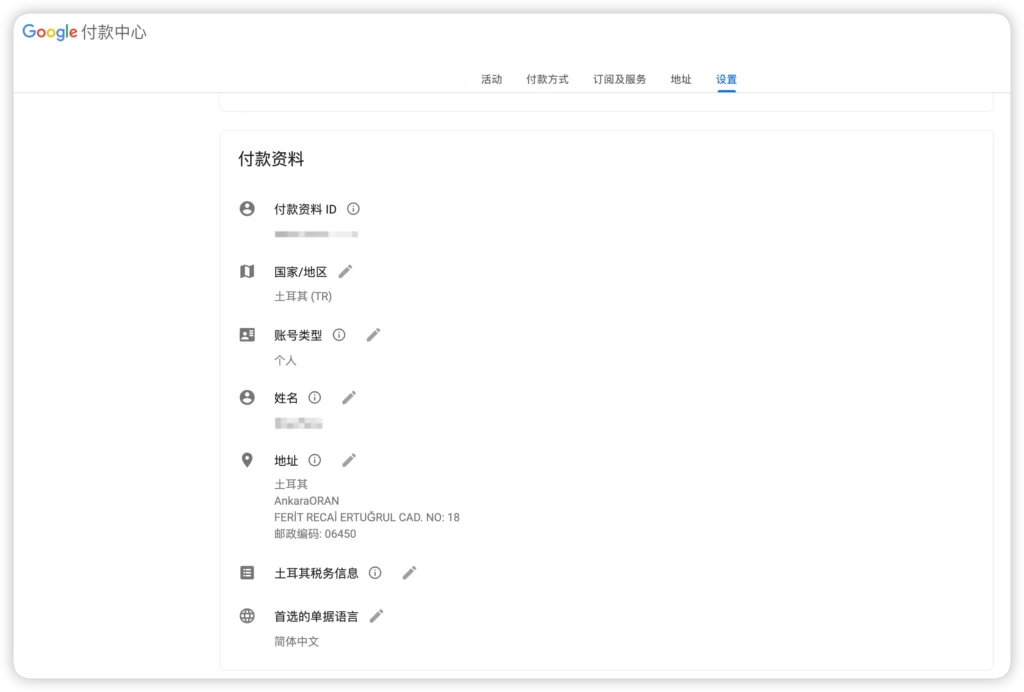
Task: Show info about 土耳其税务信息
Action: coord(375,573)
